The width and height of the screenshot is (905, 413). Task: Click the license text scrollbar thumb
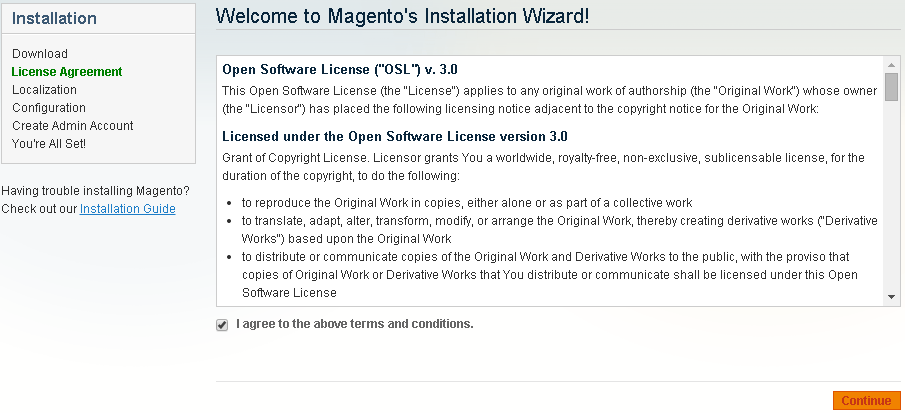point(891,87)
